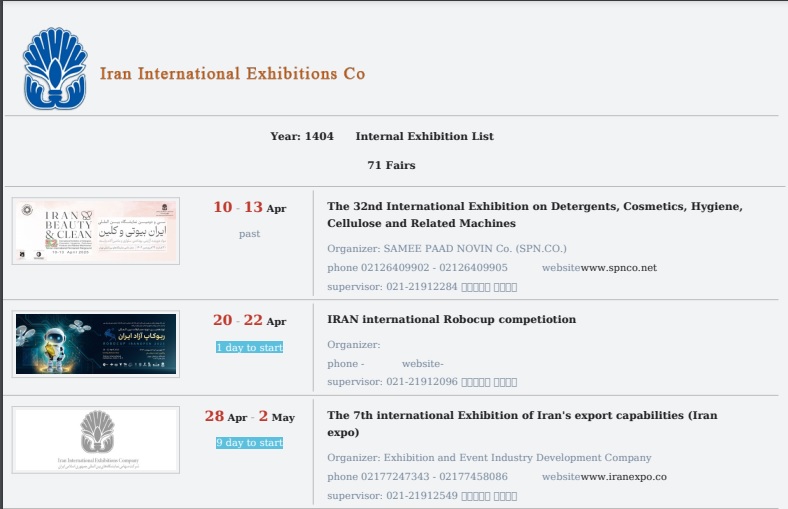Image resolution: width=788 pixels, height=509 pixels.
Task: Select the 28 Apr - 2 May date
Action: (249, 417)
